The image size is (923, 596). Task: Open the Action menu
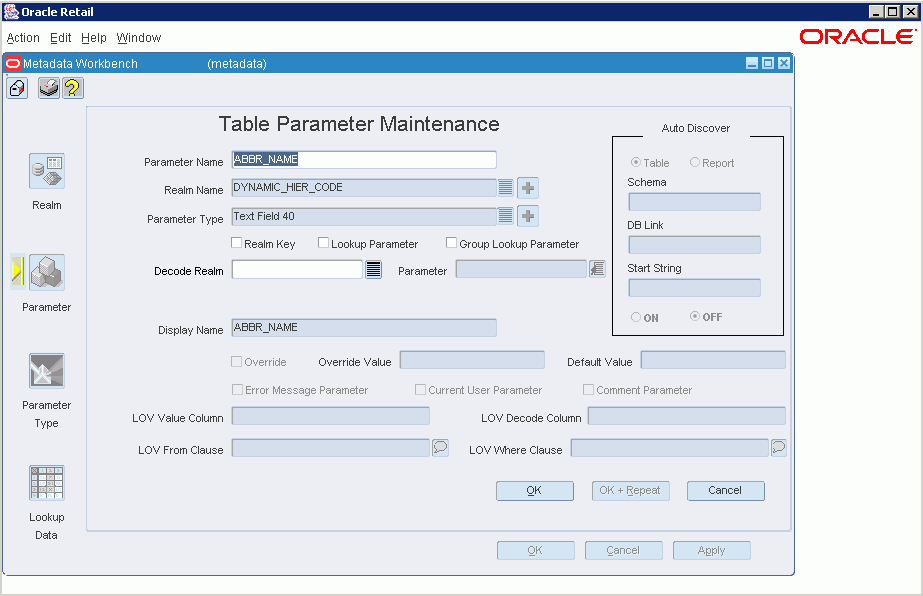click(23, 38)
